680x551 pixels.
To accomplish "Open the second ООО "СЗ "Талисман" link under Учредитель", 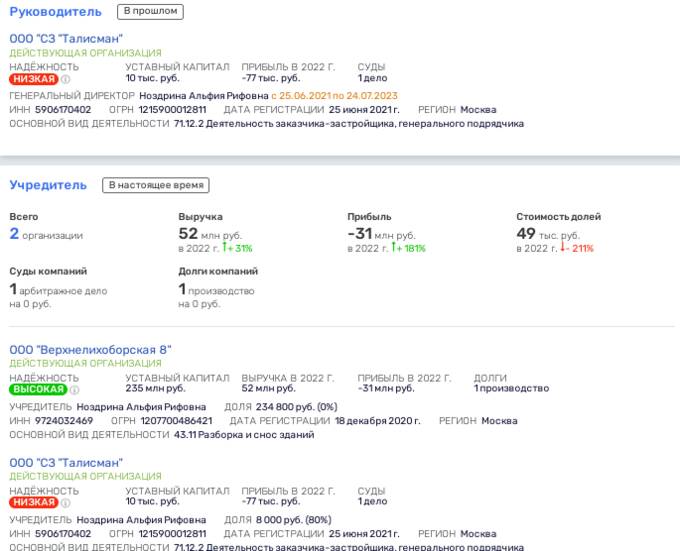I will (66, 463).
